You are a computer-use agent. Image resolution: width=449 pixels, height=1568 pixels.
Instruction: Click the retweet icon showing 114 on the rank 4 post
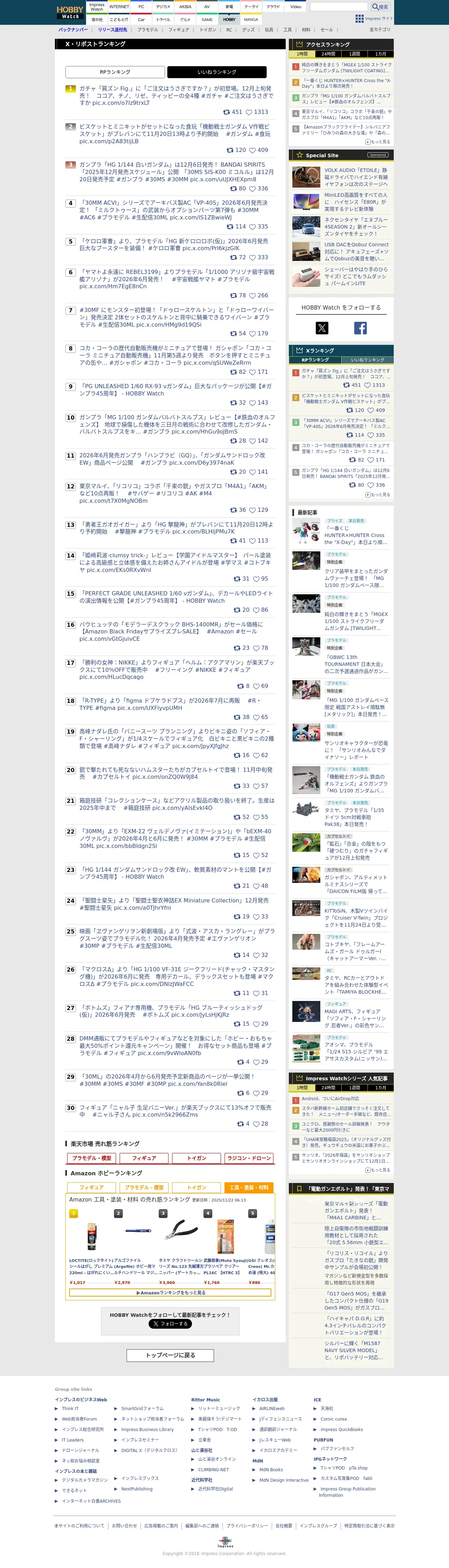click(x=230, y=226)
